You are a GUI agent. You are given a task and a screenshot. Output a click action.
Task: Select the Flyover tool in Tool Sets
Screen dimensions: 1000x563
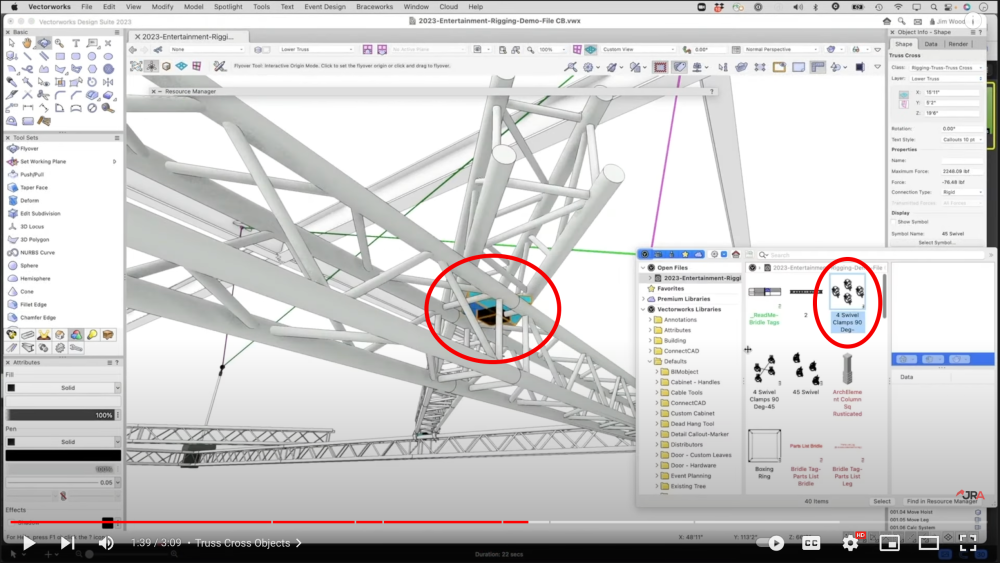pos(30,148)
